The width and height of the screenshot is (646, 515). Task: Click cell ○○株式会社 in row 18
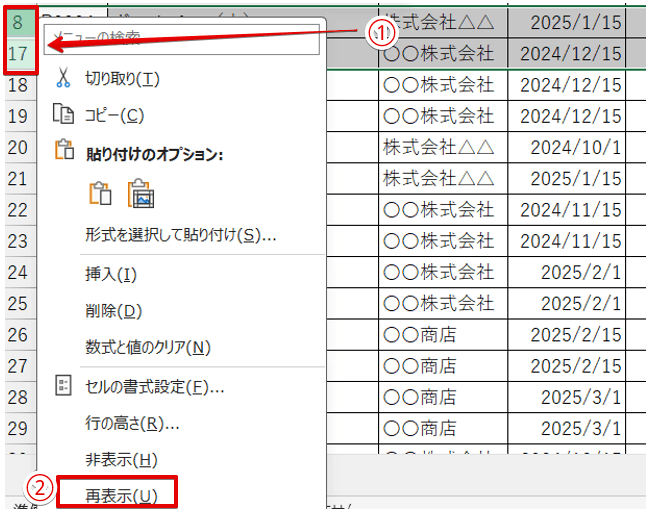443,85
